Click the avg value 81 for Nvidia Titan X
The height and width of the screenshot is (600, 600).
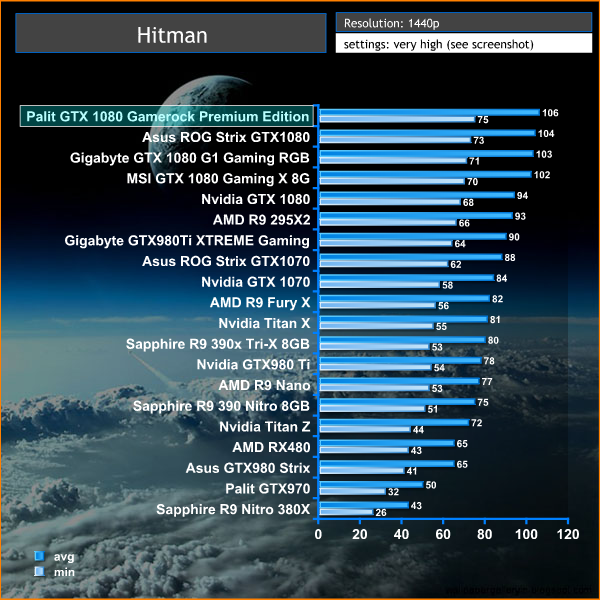point(495,320)
